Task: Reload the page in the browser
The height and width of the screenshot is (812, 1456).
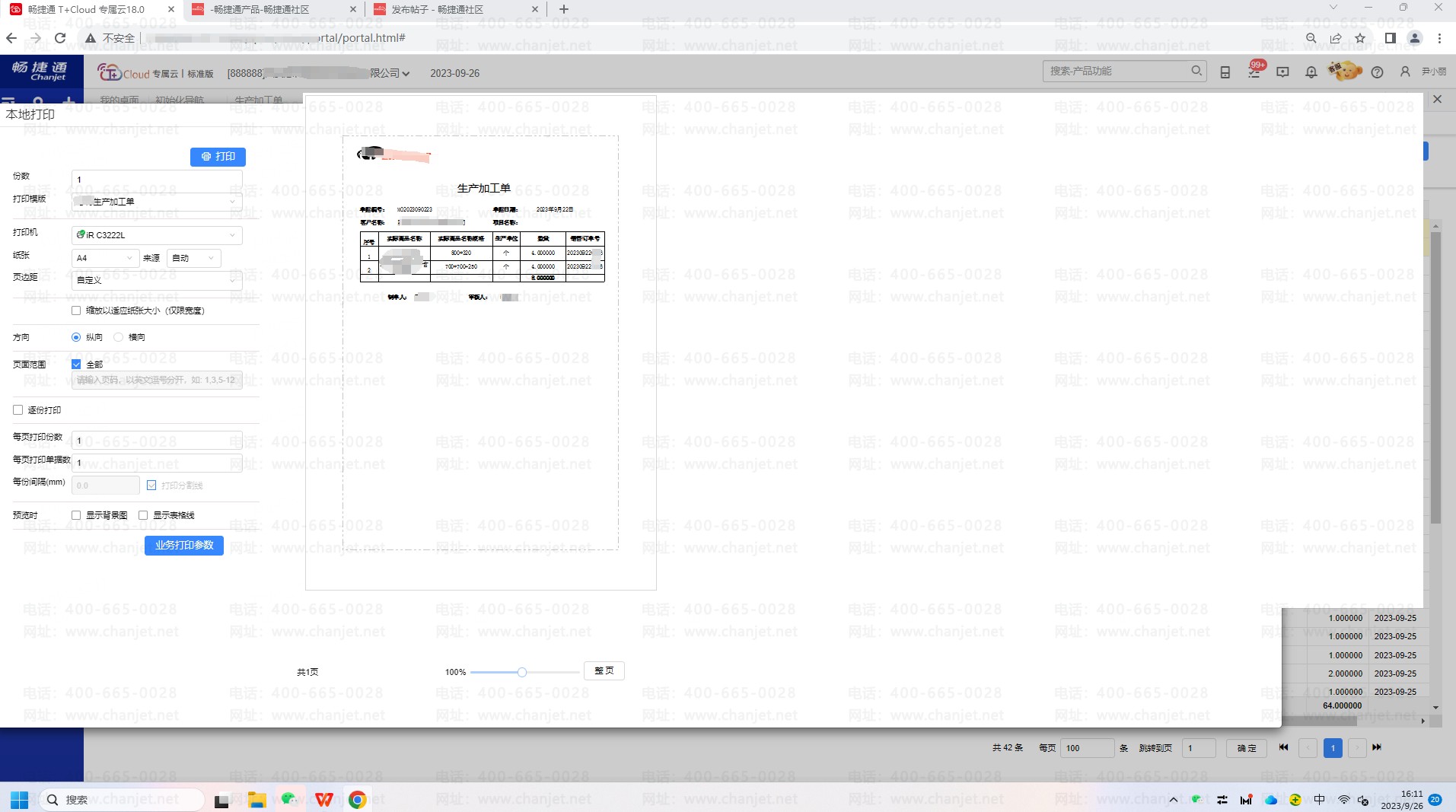Action: tap(60, 37)
